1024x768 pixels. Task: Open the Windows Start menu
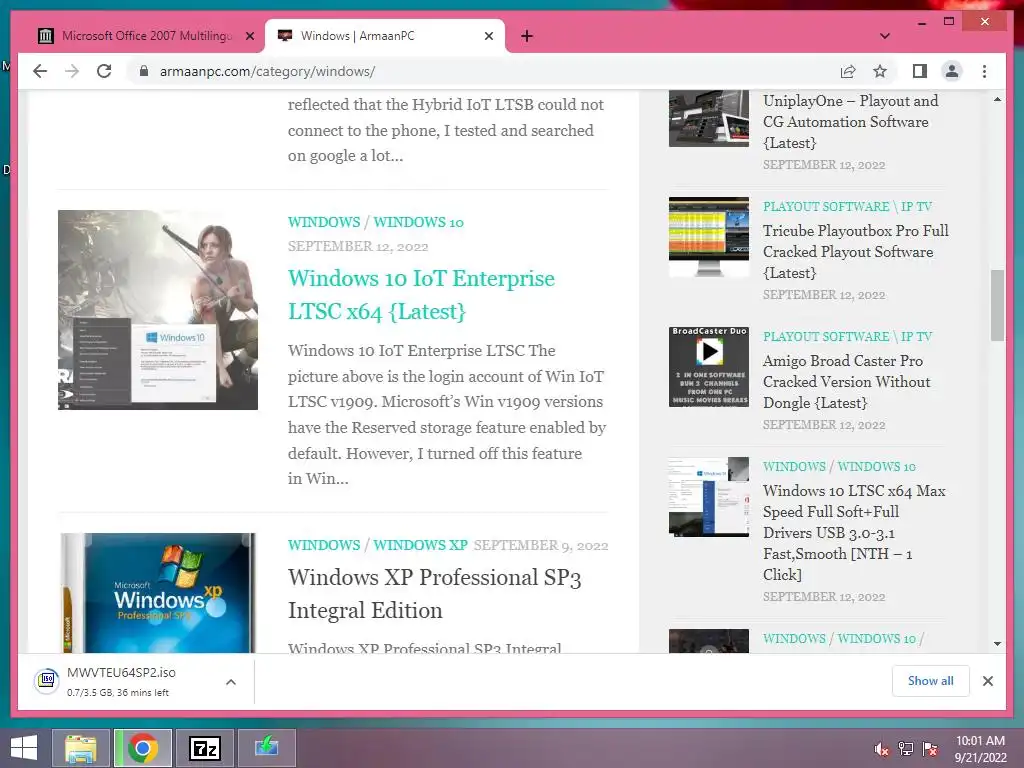pyautogui.click(x=24, y=748)
